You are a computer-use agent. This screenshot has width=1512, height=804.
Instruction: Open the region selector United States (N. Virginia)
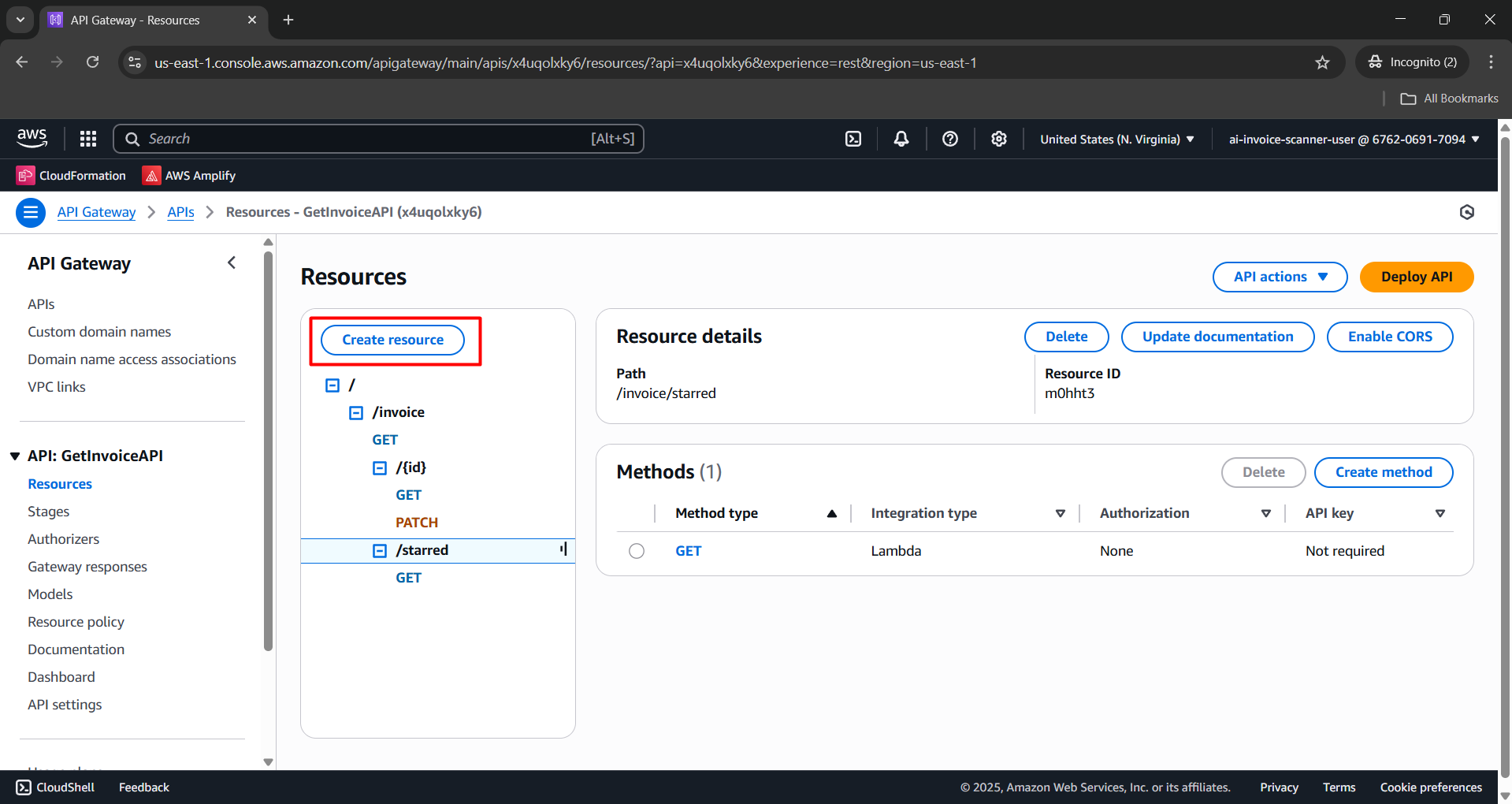click(1116, 139)
